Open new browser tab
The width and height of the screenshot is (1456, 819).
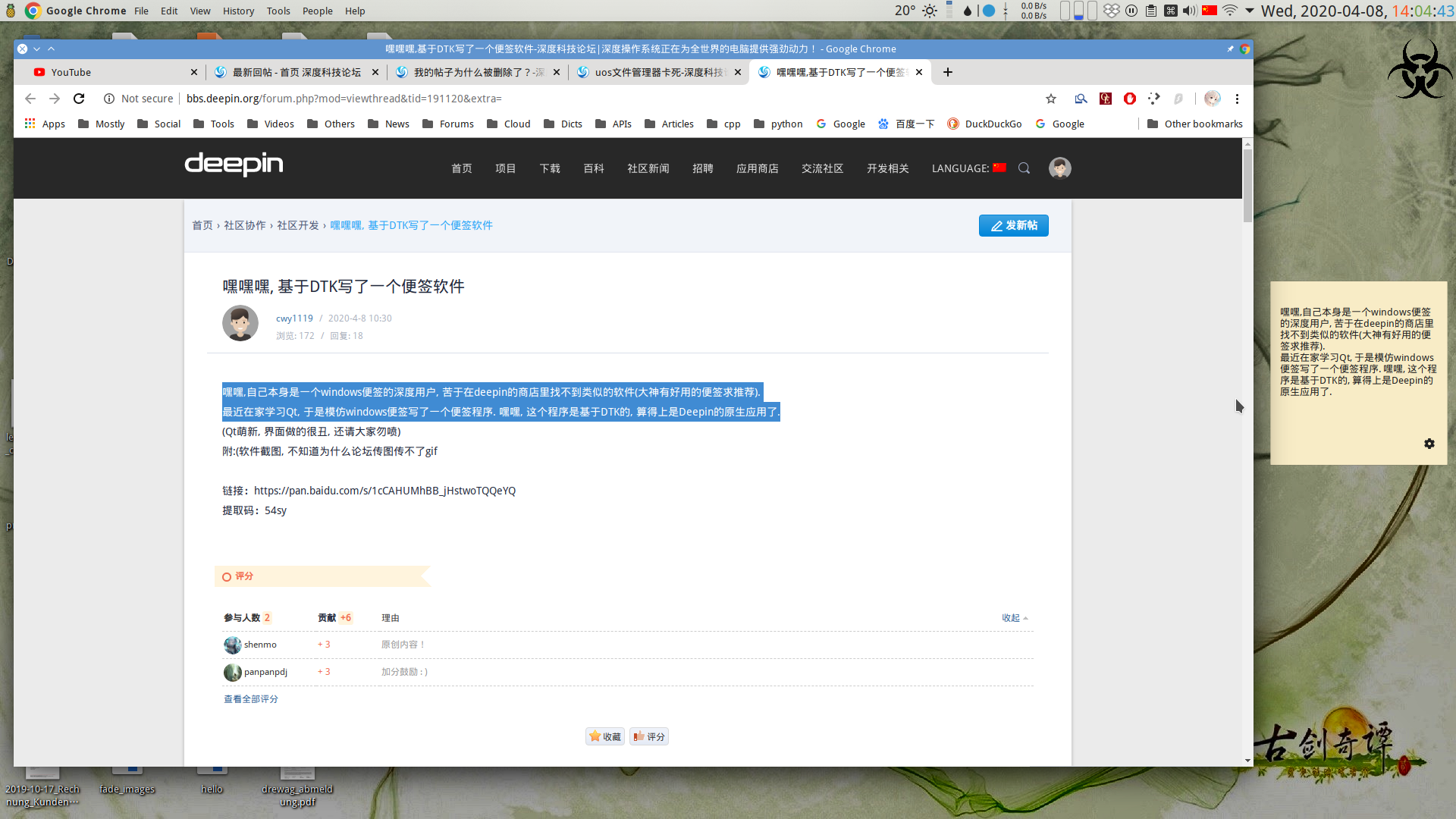[948, 72]
